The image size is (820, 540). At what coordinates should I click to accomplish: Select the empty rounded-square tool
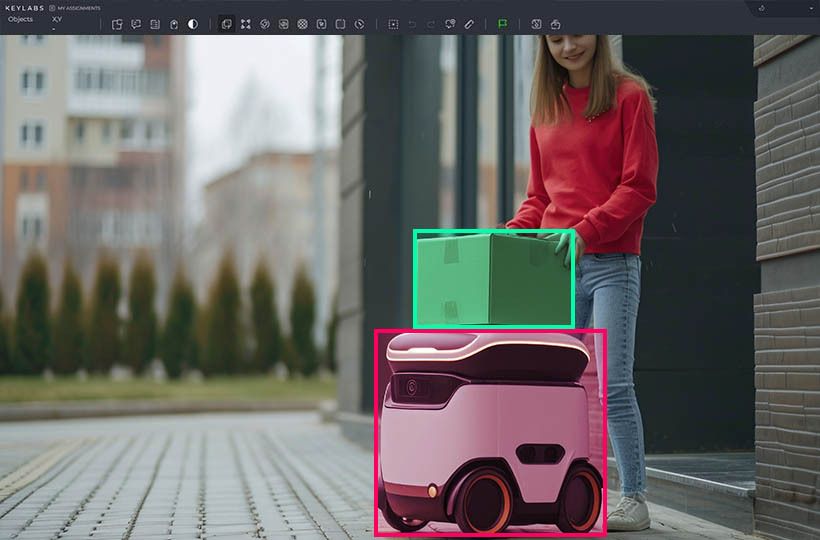(x=340, y=24)
